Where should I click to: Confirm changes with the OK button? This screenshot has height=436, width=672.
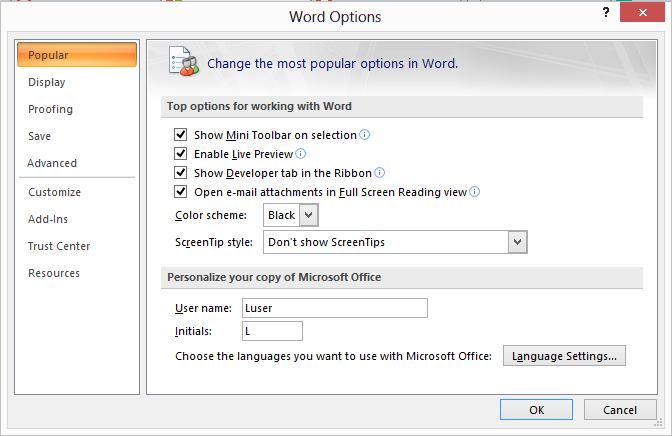tap(536, 410)
